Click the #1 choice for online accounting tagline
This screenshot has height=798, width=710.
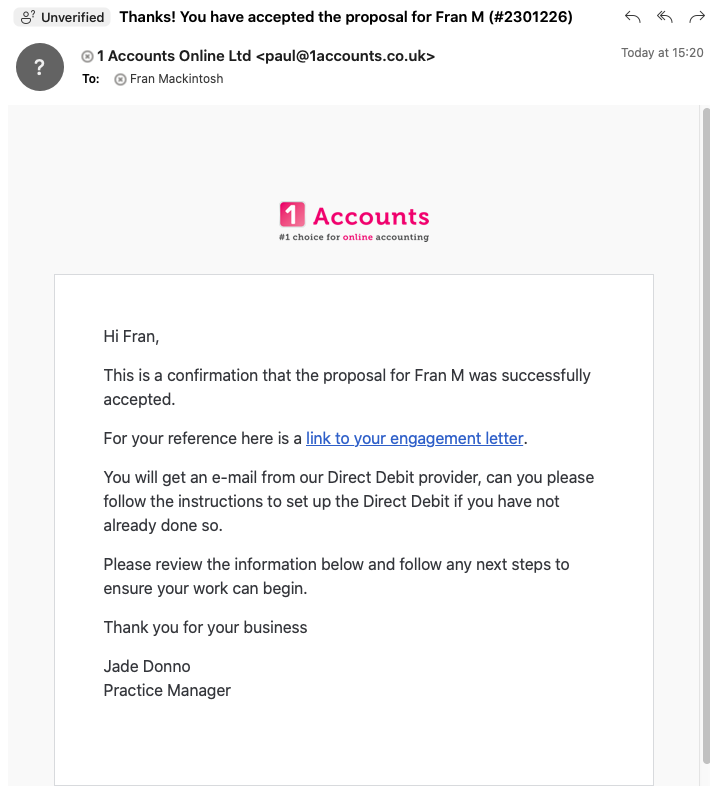click(354, 237)
